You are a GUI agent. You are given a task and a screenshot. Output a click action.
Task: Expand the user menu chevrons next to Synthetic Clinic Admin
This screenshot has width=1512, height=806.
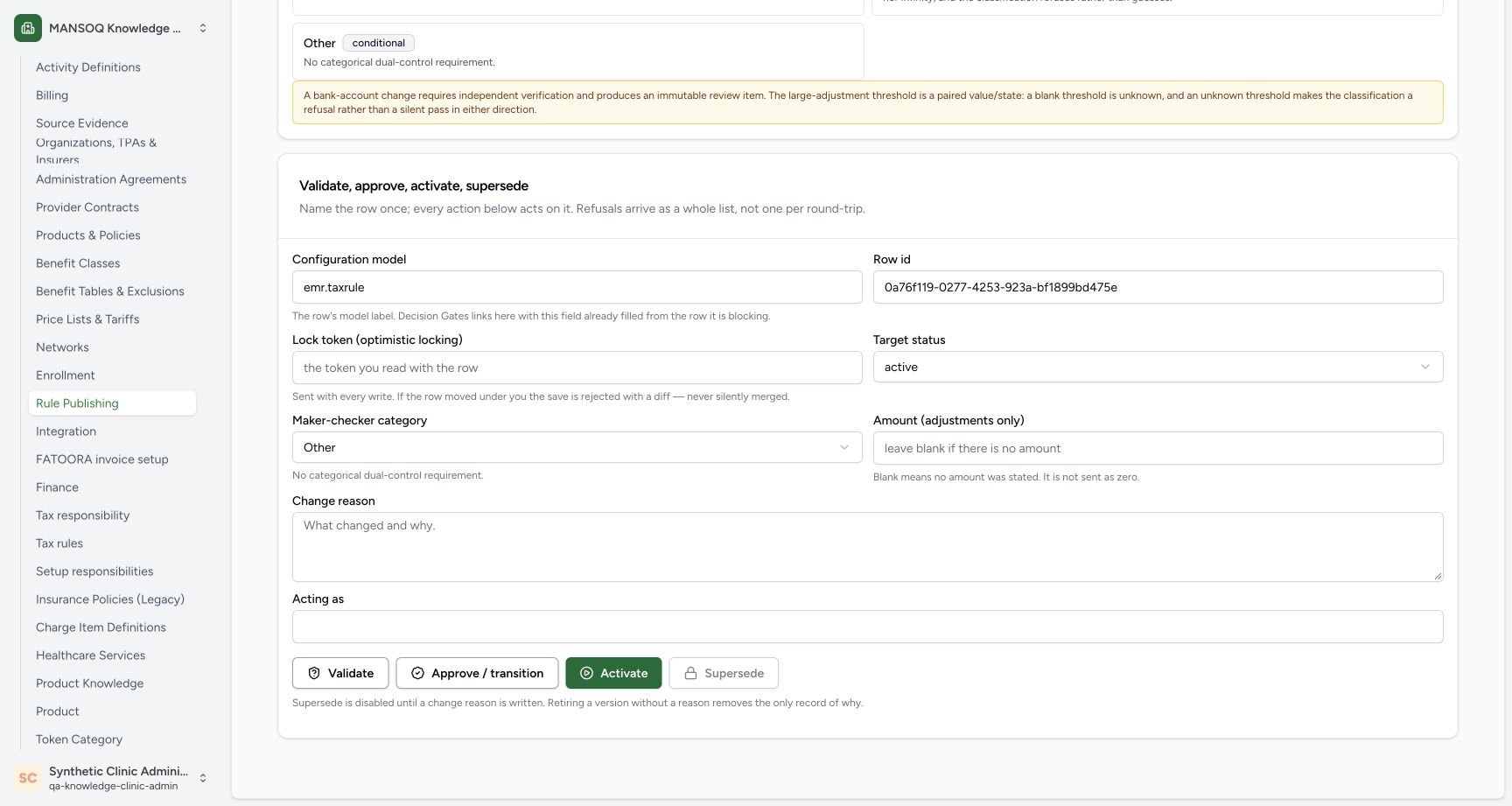(x=203, y=778)
